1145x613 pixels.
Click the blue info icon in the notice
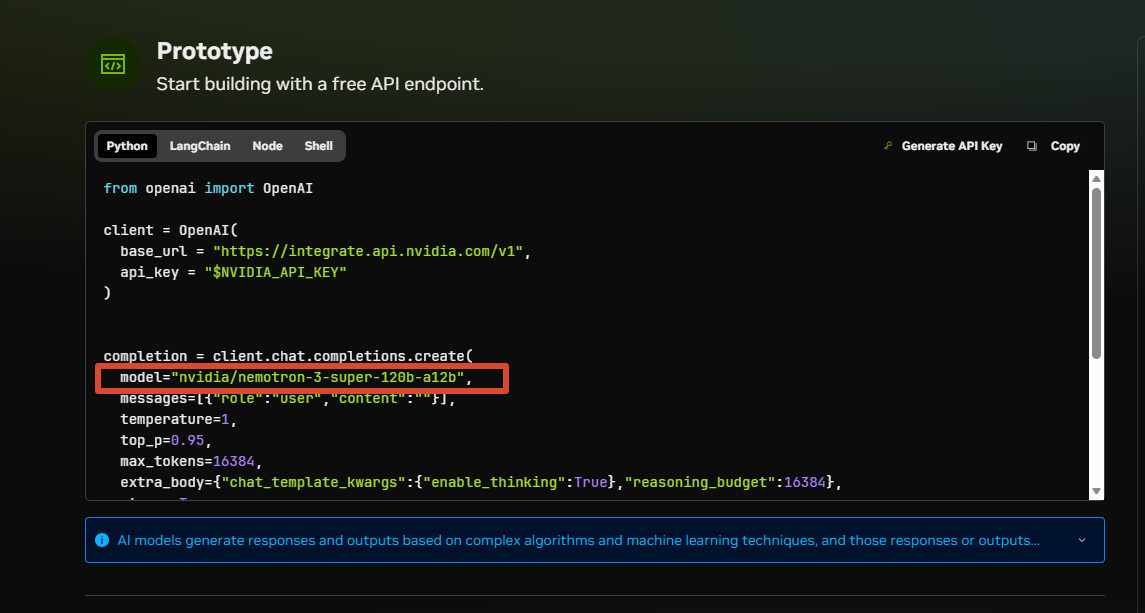[x=102, y=541]
